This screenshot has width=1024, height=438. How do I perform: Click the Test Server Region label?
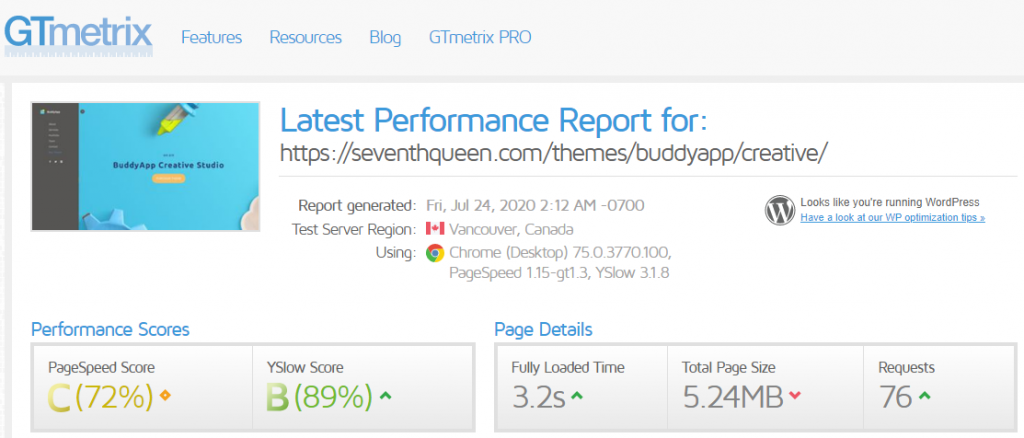(x=353, y=230)
